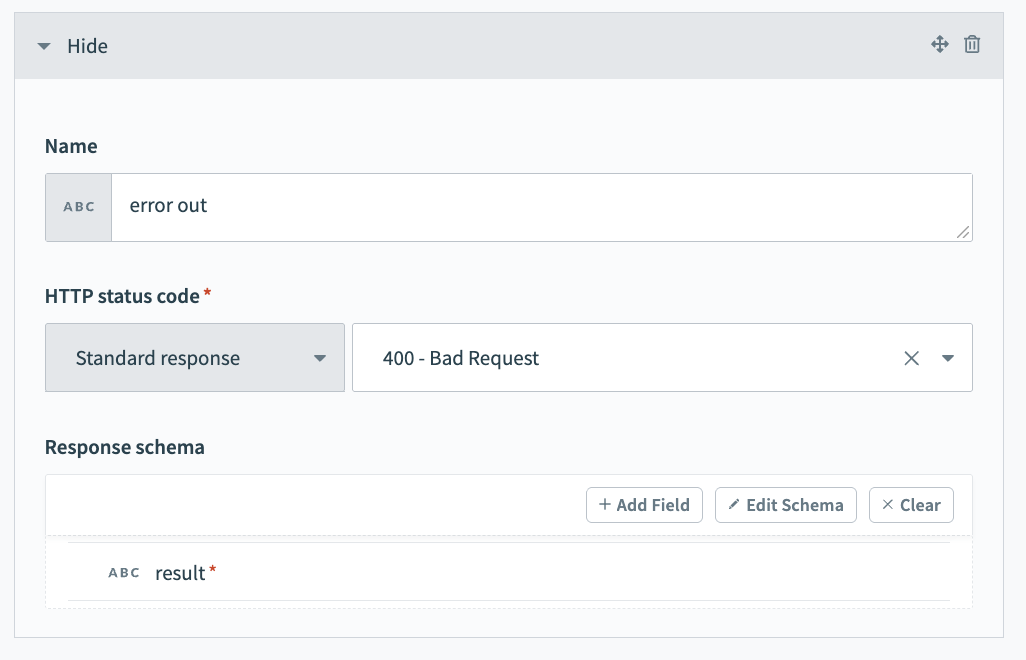The image size is (1026, 660).
Task: Click the plus icon on Add Field
Action: (606, 505)
